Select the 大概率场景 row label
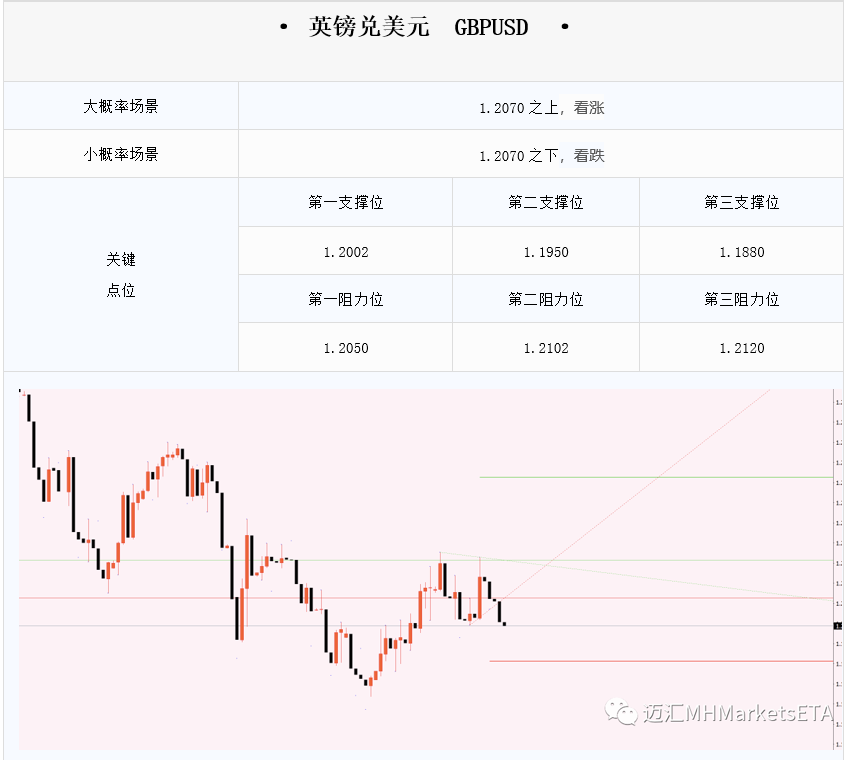The width and height of the screenshot is (846, 760). pos(121,106)
